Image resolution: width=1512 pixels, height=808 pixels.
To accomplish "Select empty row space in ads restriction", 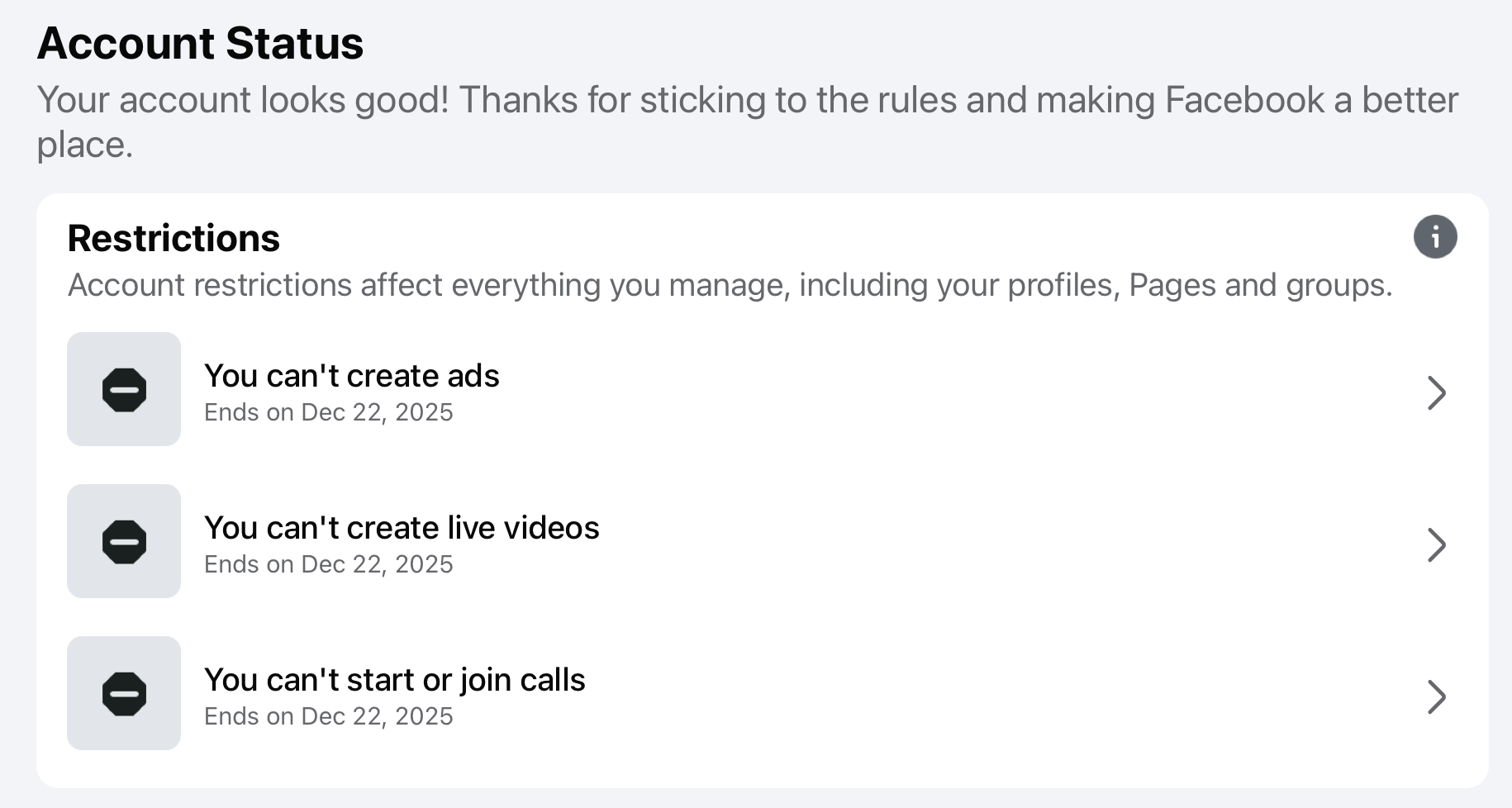I will coord(950,390).
